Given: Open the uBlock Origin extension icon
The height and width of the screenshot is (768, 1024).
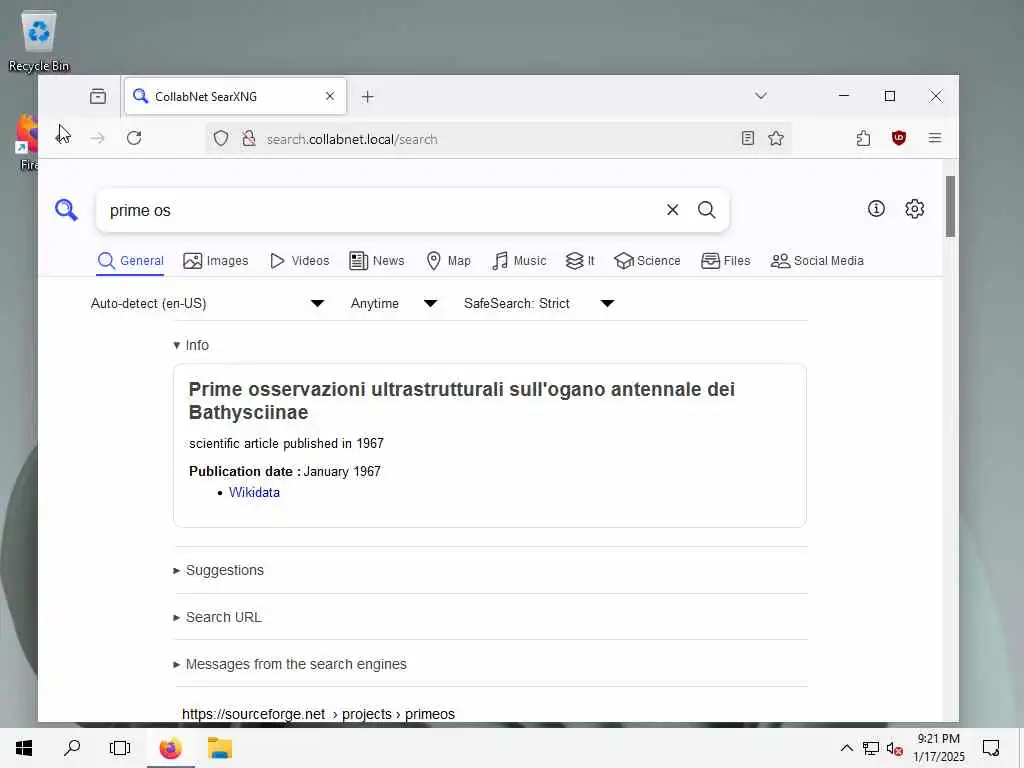Looking at the screenshot, I should [899, 138].
